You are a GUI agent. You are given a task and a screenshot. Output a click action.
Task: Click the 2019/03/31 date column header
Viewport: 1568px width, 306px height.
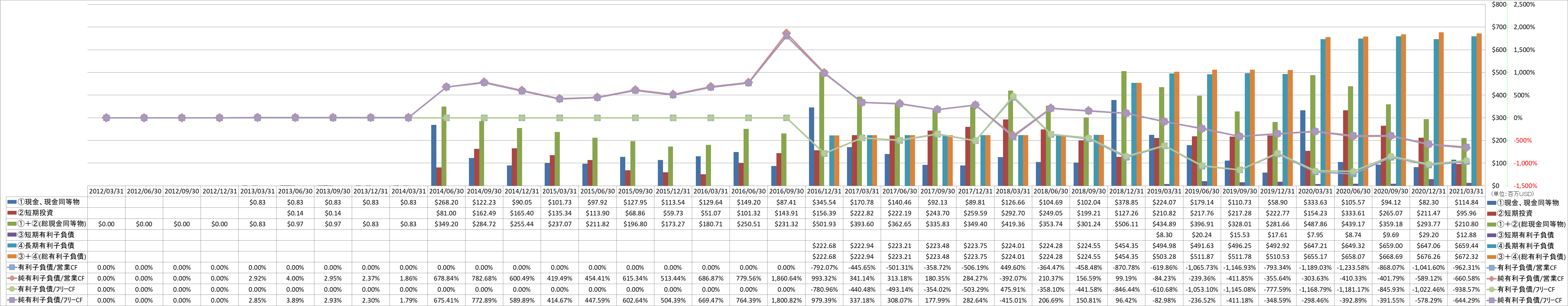click(1164, 191)
